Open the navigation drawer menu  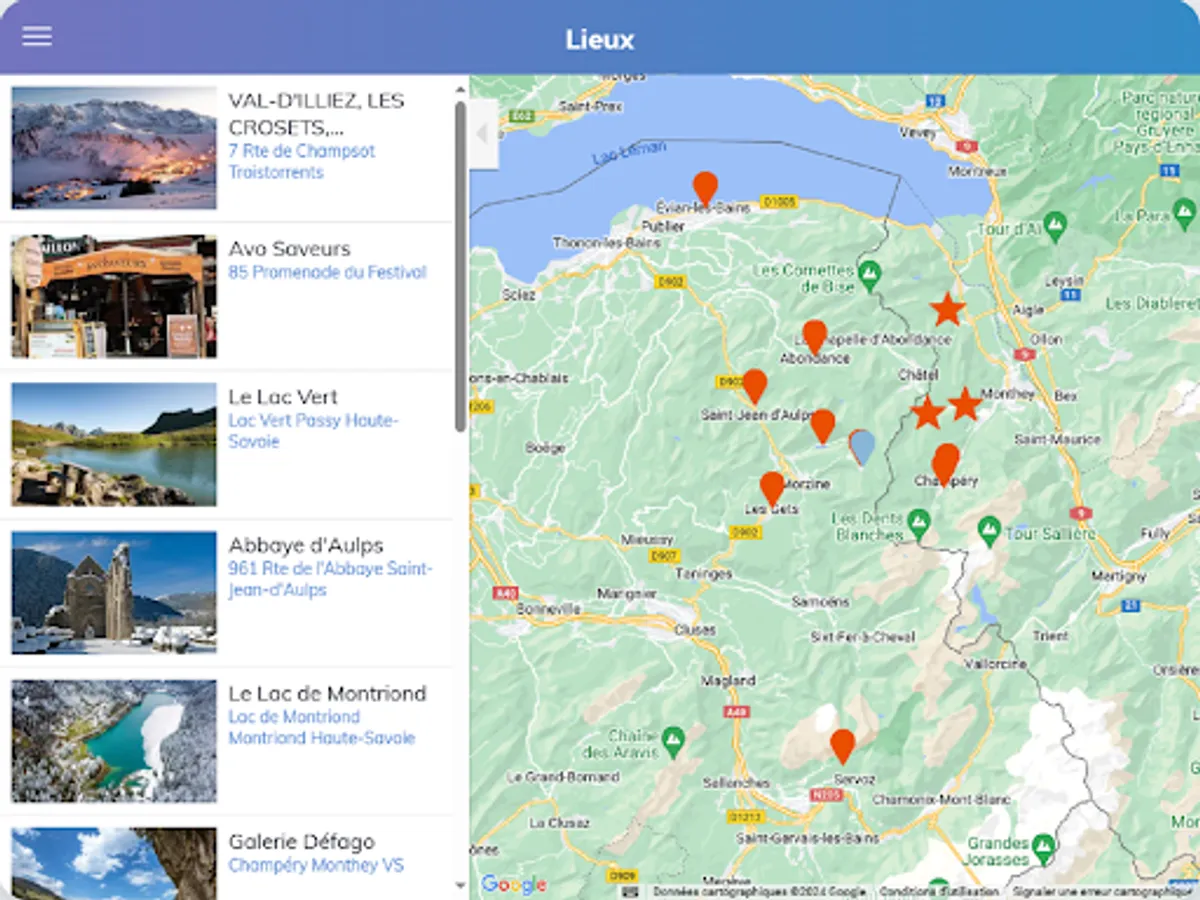36,36
